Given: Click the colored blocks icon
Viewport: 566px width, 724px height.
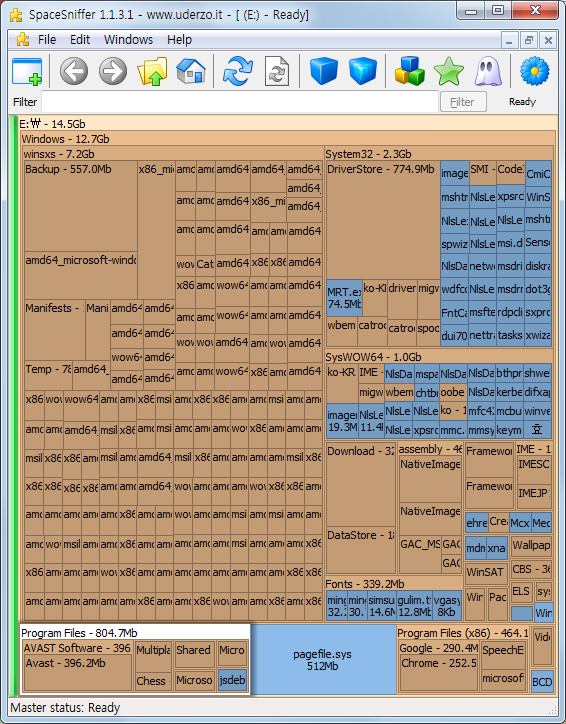Looking at the screenshot, I should [409, 71].
